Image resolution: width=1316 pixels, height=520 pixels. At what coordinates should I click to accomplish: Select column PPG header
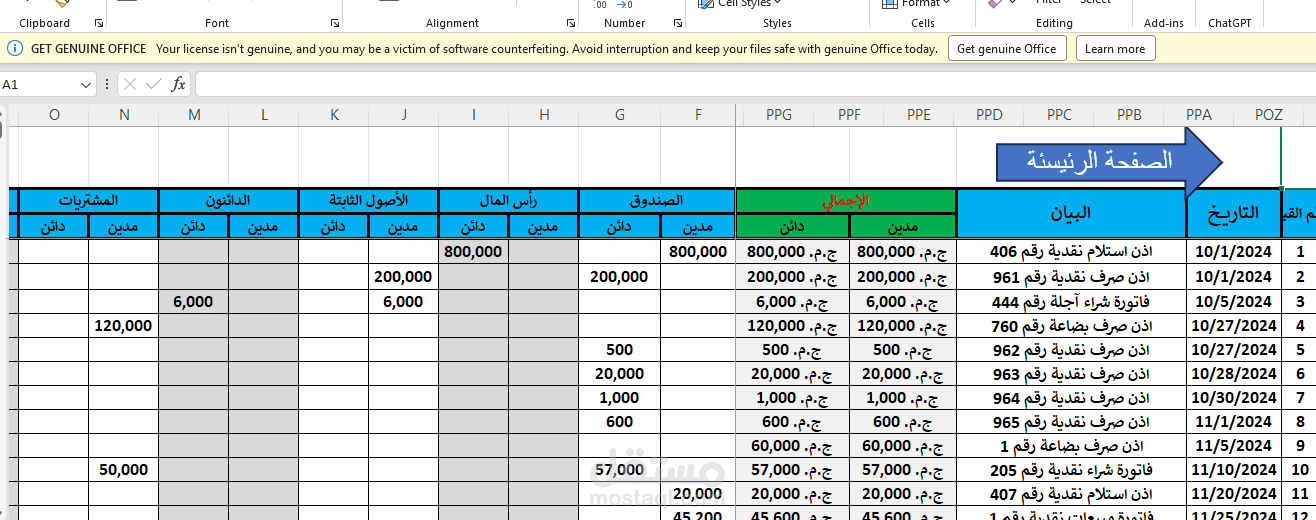(779, 115)
